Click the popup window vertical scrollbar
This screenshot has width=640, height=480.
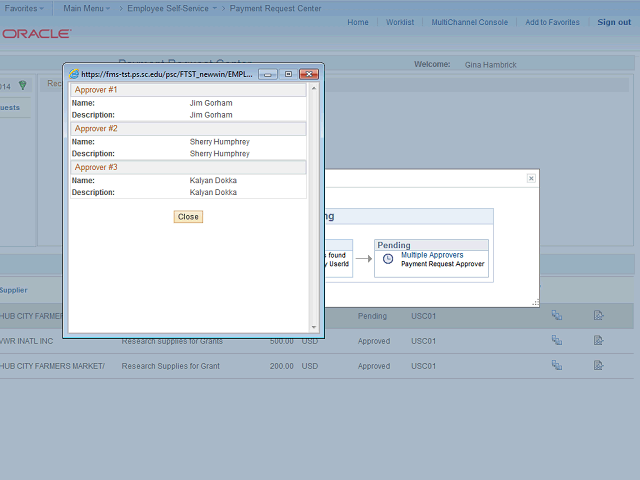click(314, 200)
